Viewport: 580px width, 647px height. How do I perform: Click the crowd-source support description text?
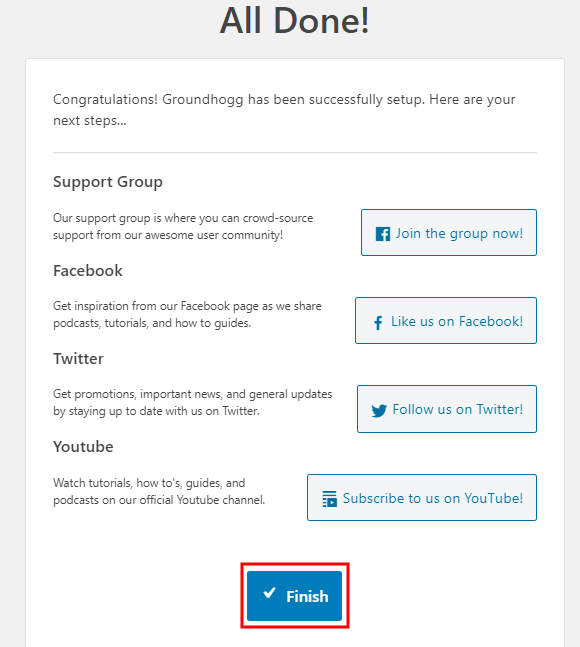183,227
